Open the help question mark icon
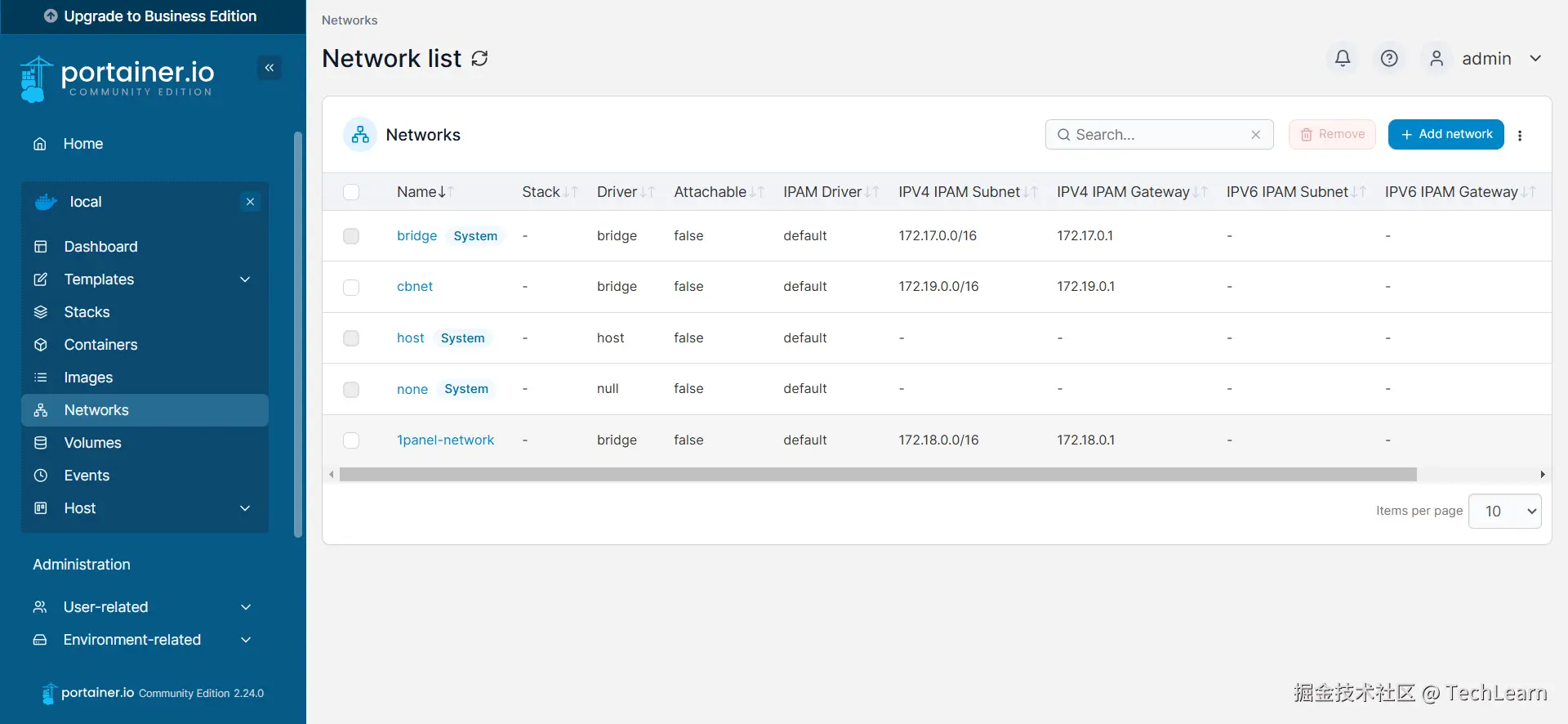The width and height of the screenshot is (1568, 724). click(1389, 58)
